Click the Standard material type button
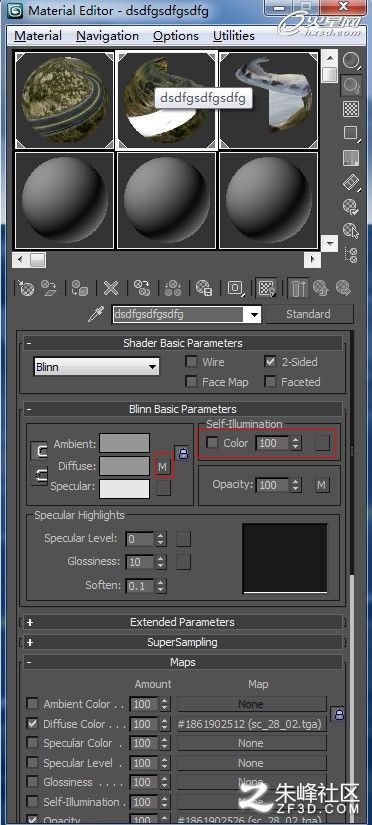372x825 pixels. pos(308,314)
